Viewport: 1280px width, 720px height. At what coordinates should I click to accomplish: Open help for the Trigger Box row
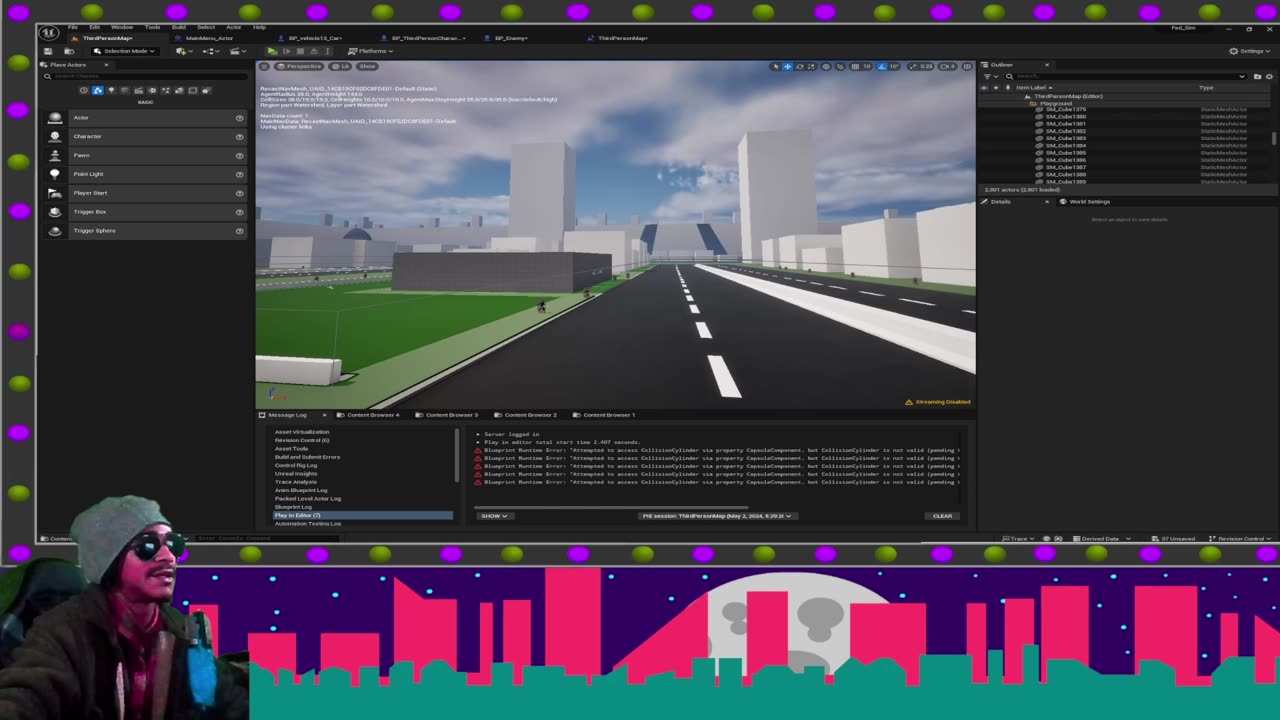[239, 212]
